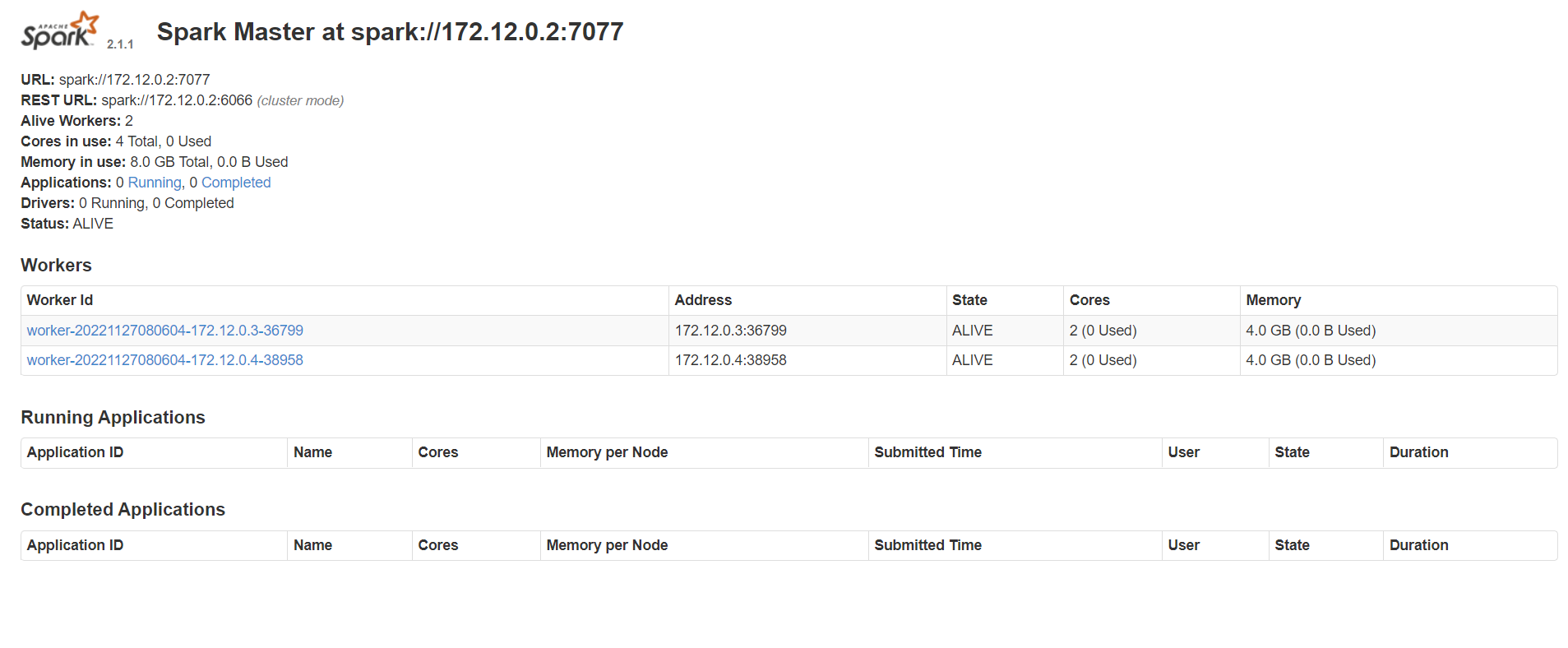Screen dimensions: 1568x648
Task: Click Duration header under Completed Applications
Action: pyautogui.click(x=1418, y=545)
